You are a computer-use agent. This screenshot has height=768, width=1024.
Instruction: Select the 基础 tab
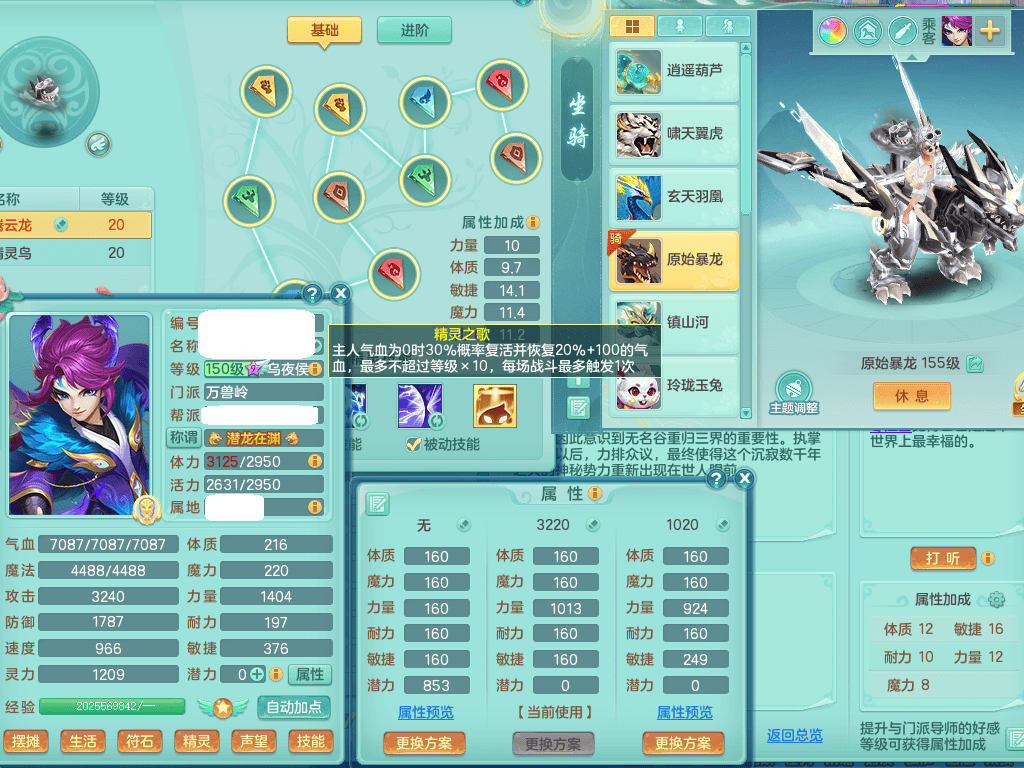click(324, 30)
